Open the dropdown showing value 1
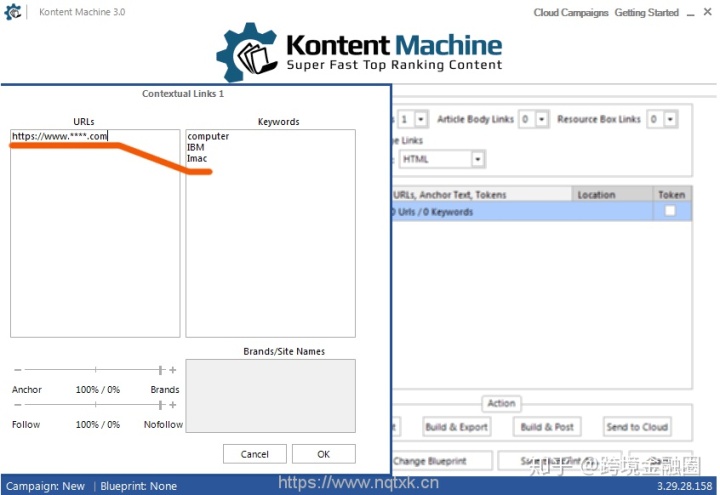The height and width of the screenshot is (495, 720). (x=421, y=119)
